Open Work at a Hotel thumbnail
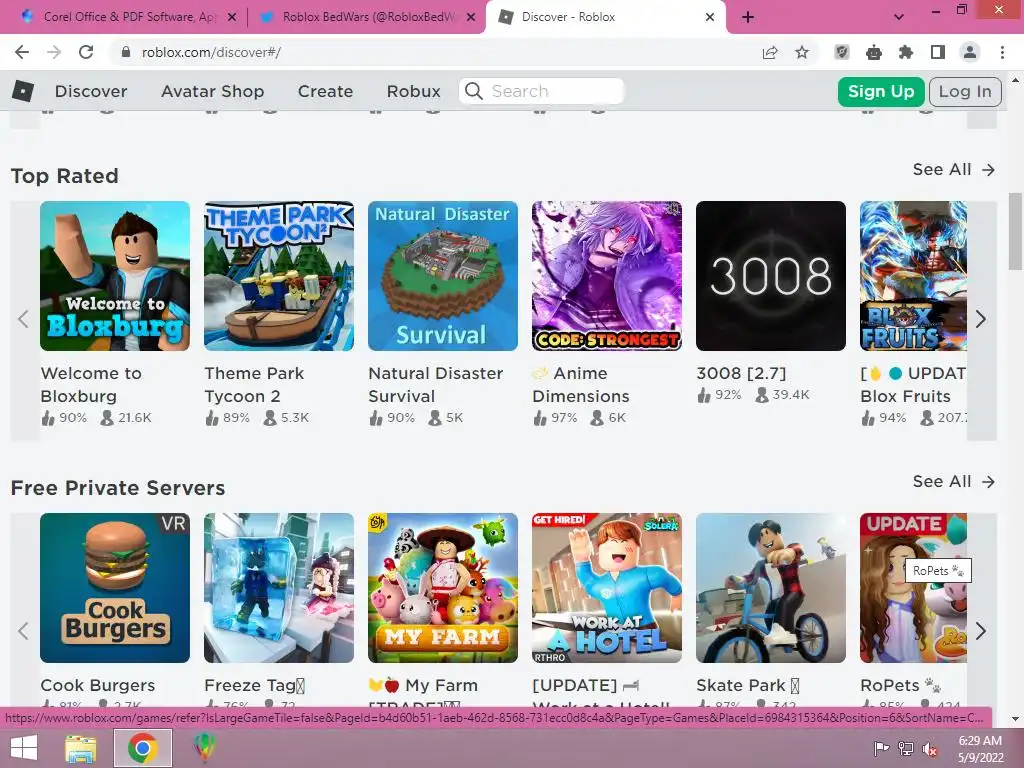The width and height of the screenshot is (1024, 768). [x=607, y=588]
